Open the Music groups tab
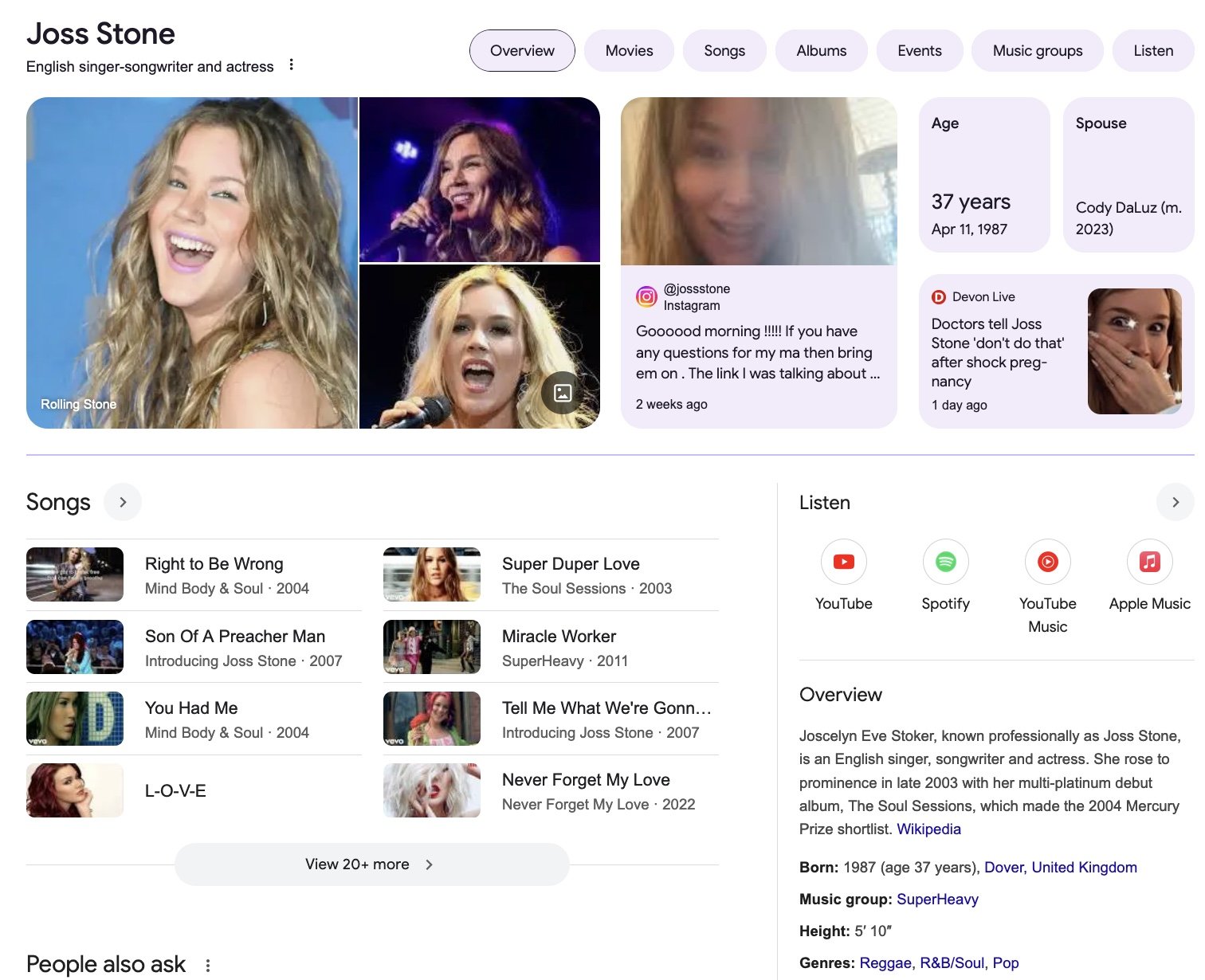Image resolution: width=1205 pixels, height=980 pixels. pyautogui.click(x=1038, y=51)
